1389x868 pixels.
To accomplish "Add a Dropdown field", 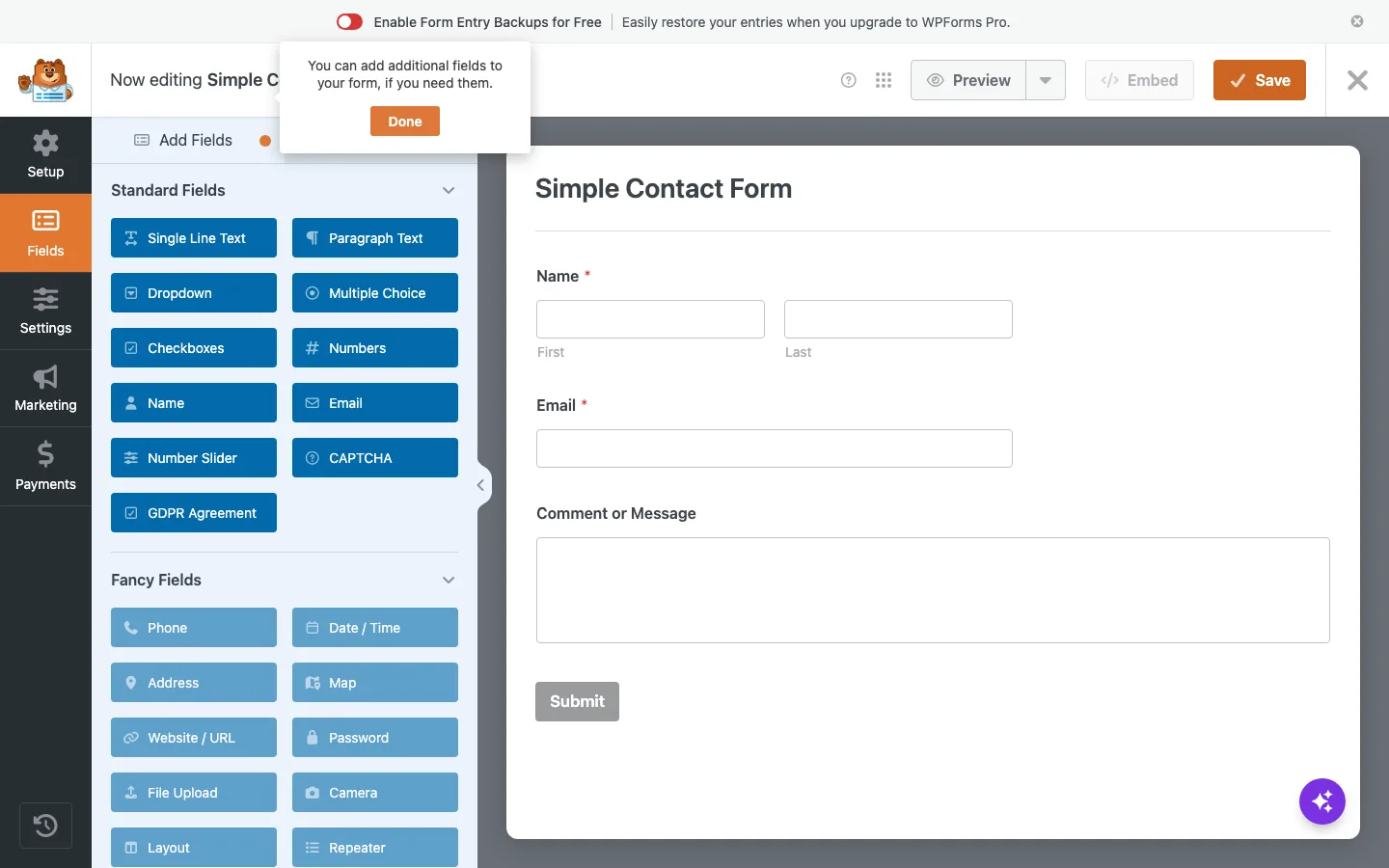I will (x=194, y=293).
